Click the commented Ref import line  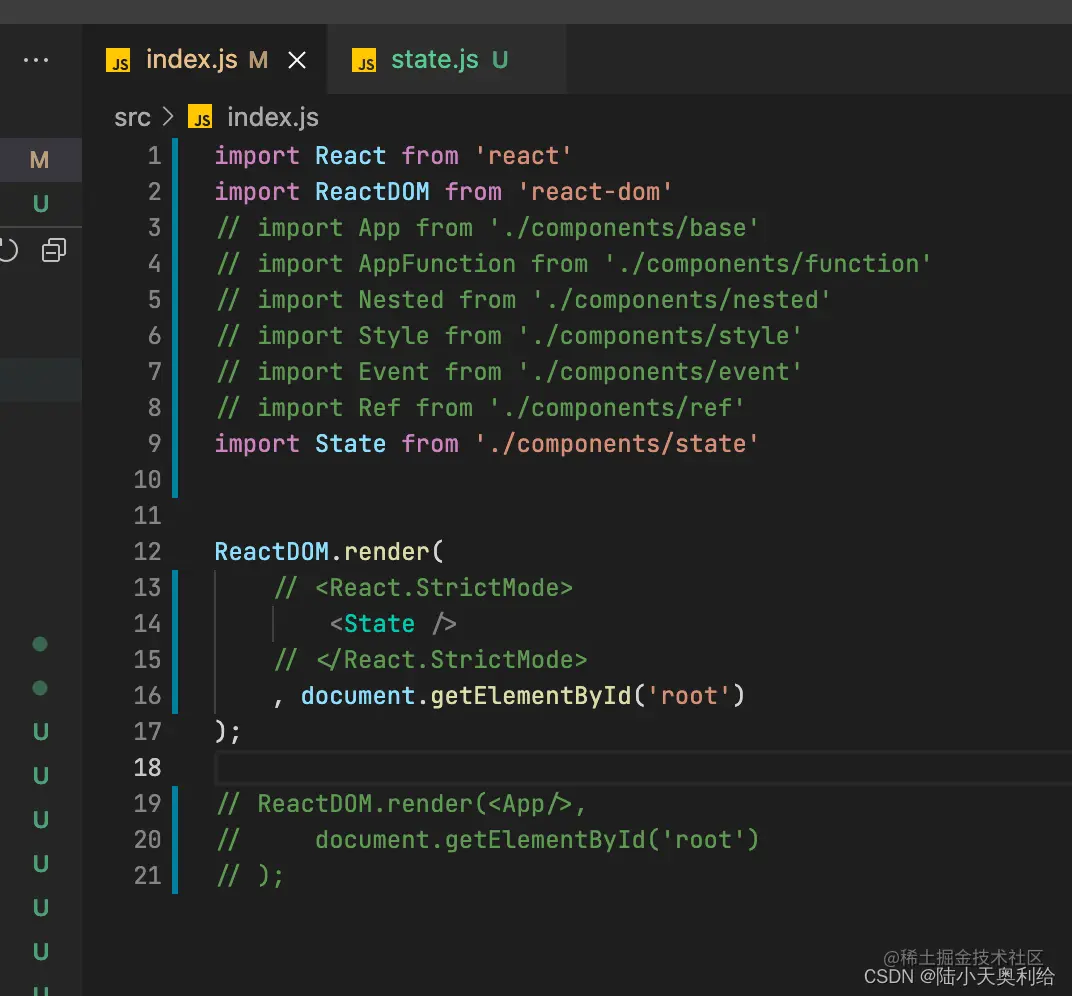[x=480, y=408]
